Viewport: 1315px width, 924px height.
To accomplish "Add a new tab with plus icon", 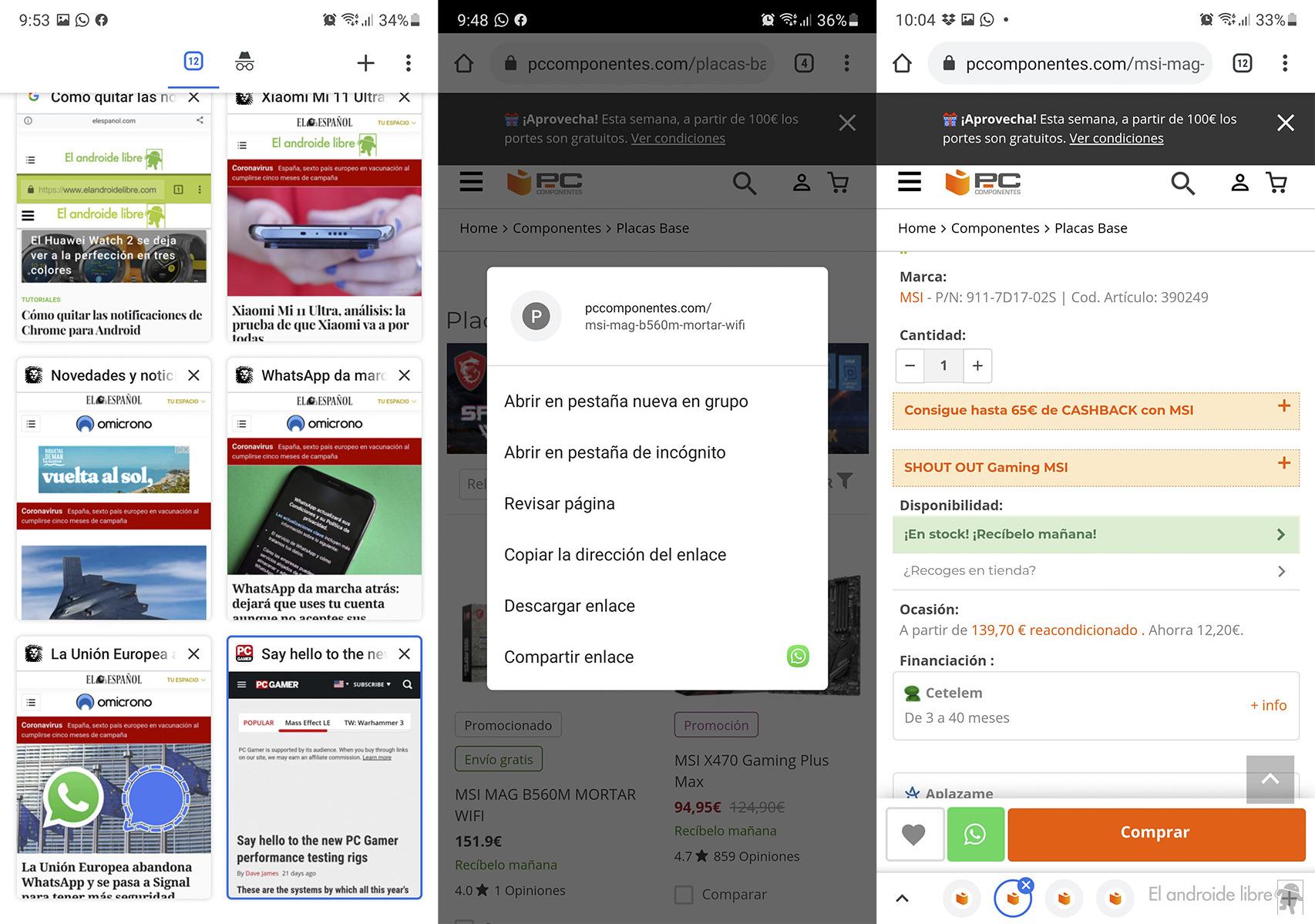I will pyautogui.click(x=365, y=62).
